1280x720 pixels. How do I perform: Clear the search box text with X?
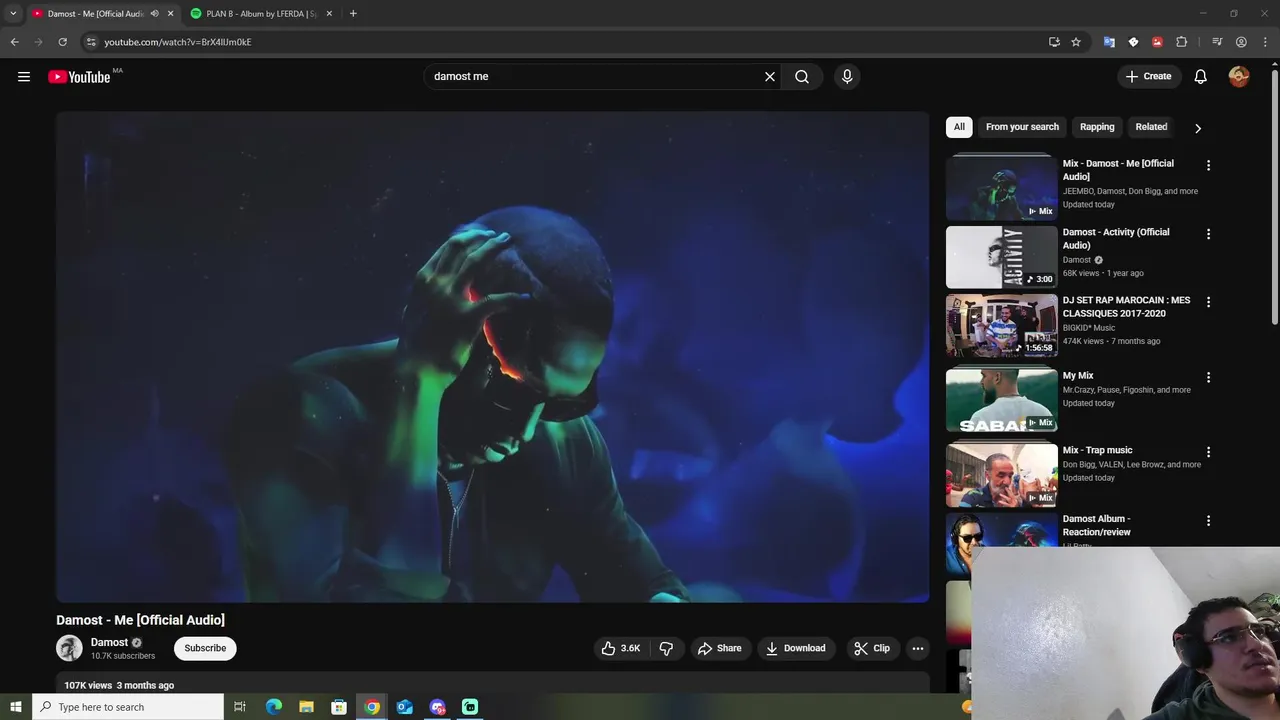[x=770, y=76]
